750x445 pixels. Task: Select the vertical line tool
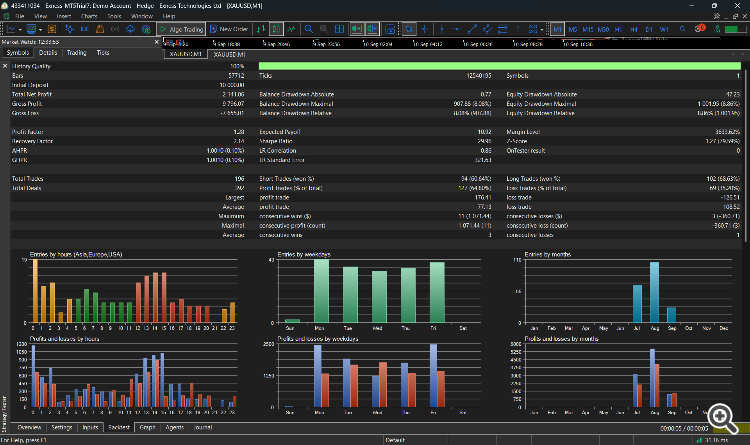[441, 29]
